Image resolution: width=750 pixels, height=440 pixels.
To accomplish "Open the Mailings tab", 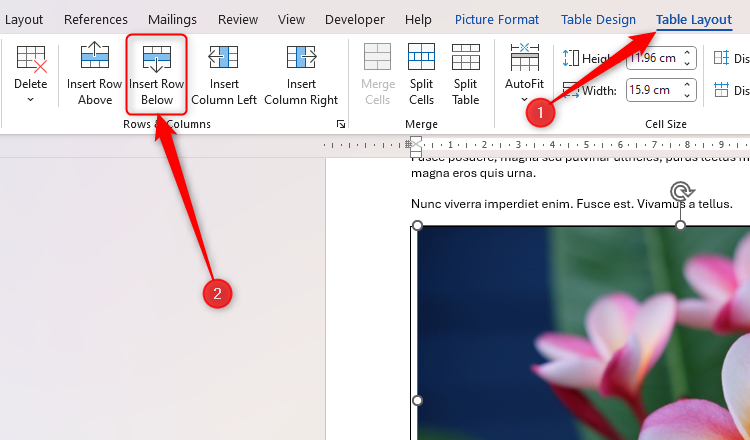I will point(172,19).
